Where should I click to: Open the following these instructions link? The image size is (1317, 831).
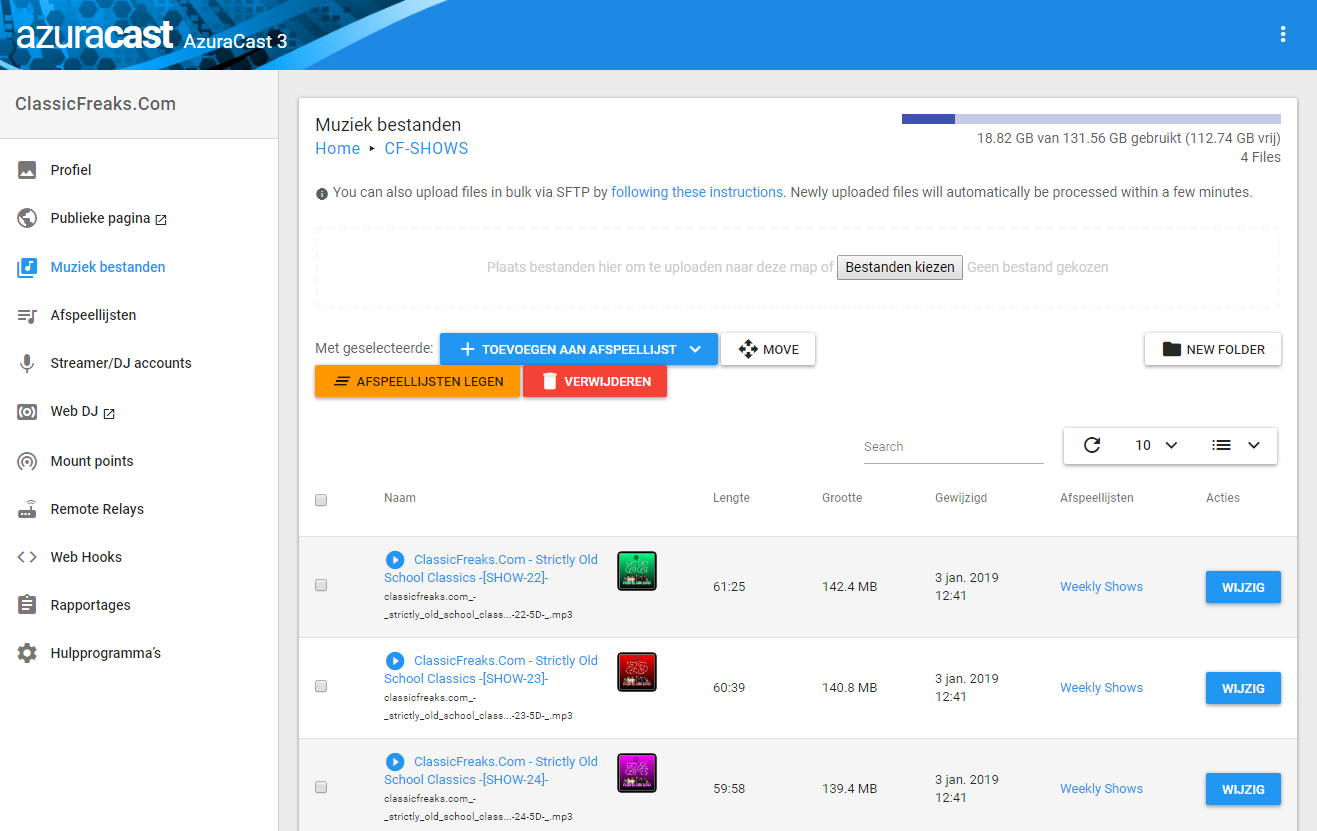697,192
